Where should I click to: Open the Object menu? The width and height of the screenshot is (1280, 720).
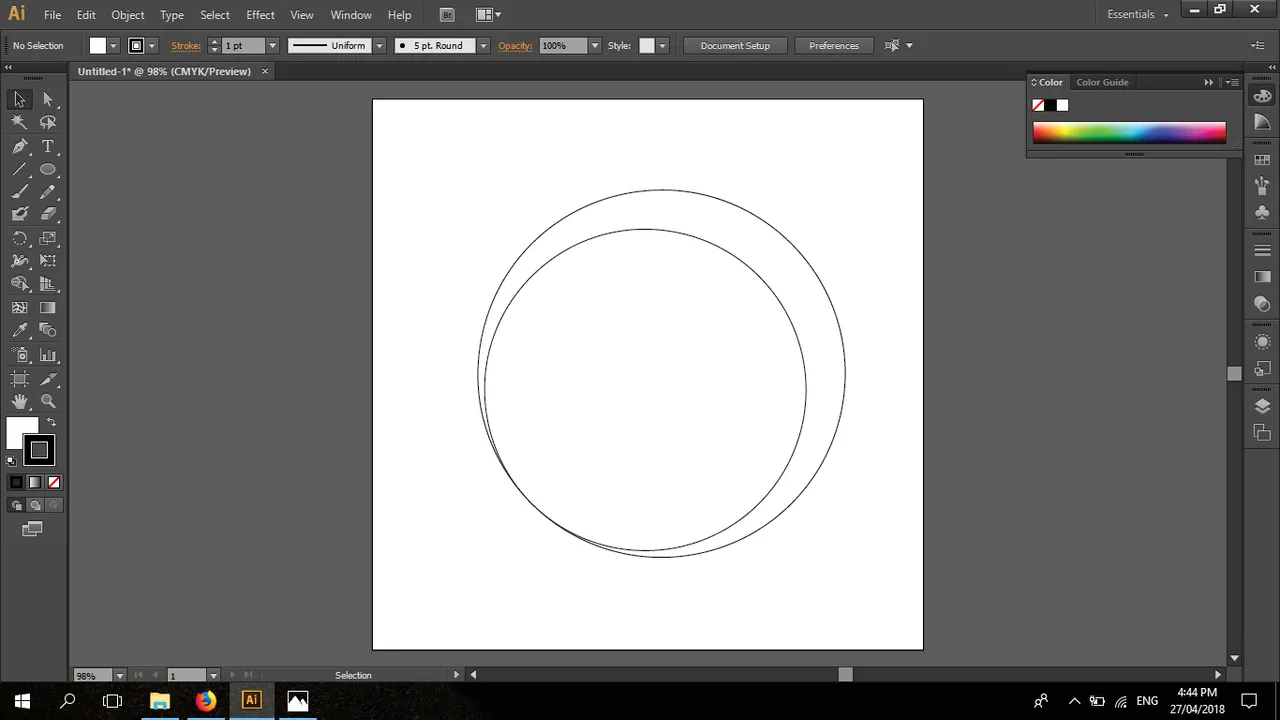(128, 15)
